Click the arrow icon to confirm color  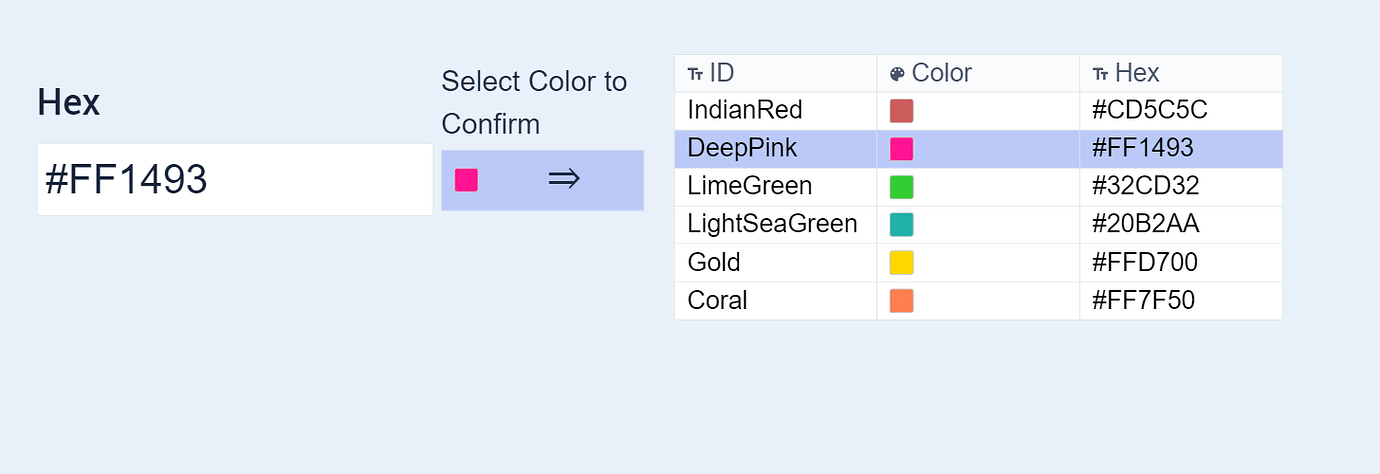point(564,180)
